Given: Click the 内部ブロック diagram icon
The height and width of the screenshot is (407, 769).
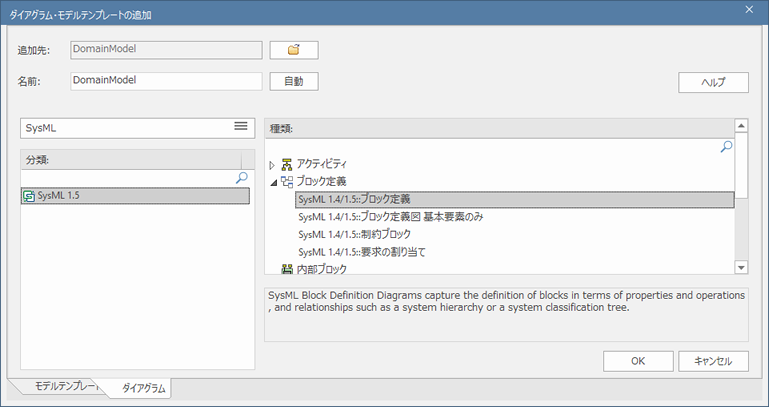Looking at the screenshot, I should (x=287, y=269).
